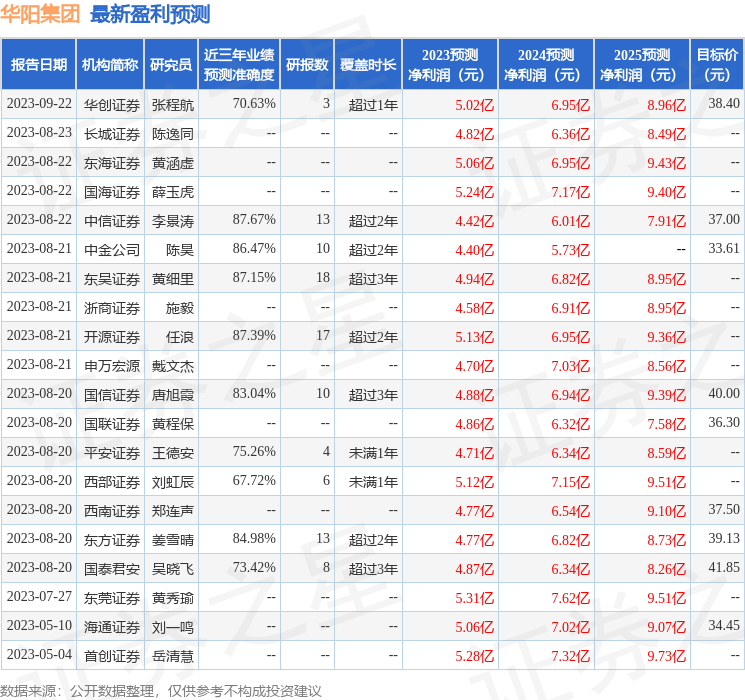The width and height of the screenshot is (745, 700).
Task: Select the 东方证券 institution cell
Action: [x=112, y=540]
